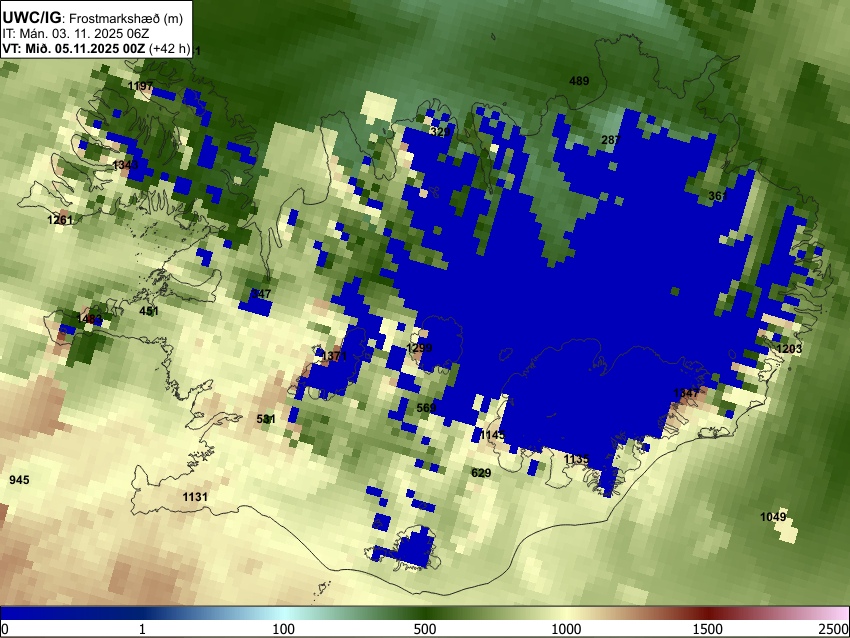Click the map value 629
This screenshot has width=850, height=638.
click(481, 473)
